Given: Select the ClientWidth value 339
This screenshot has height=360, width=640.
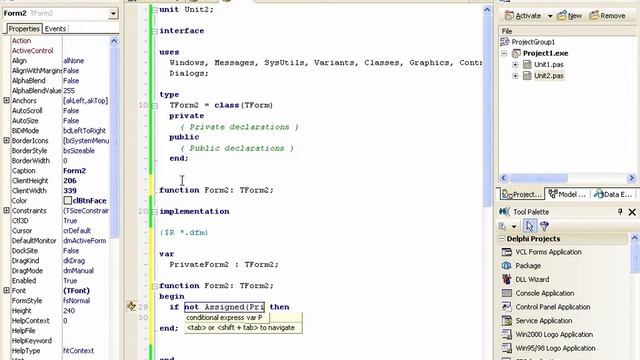Looking at the screenshot, I should [x=70, y=191].
